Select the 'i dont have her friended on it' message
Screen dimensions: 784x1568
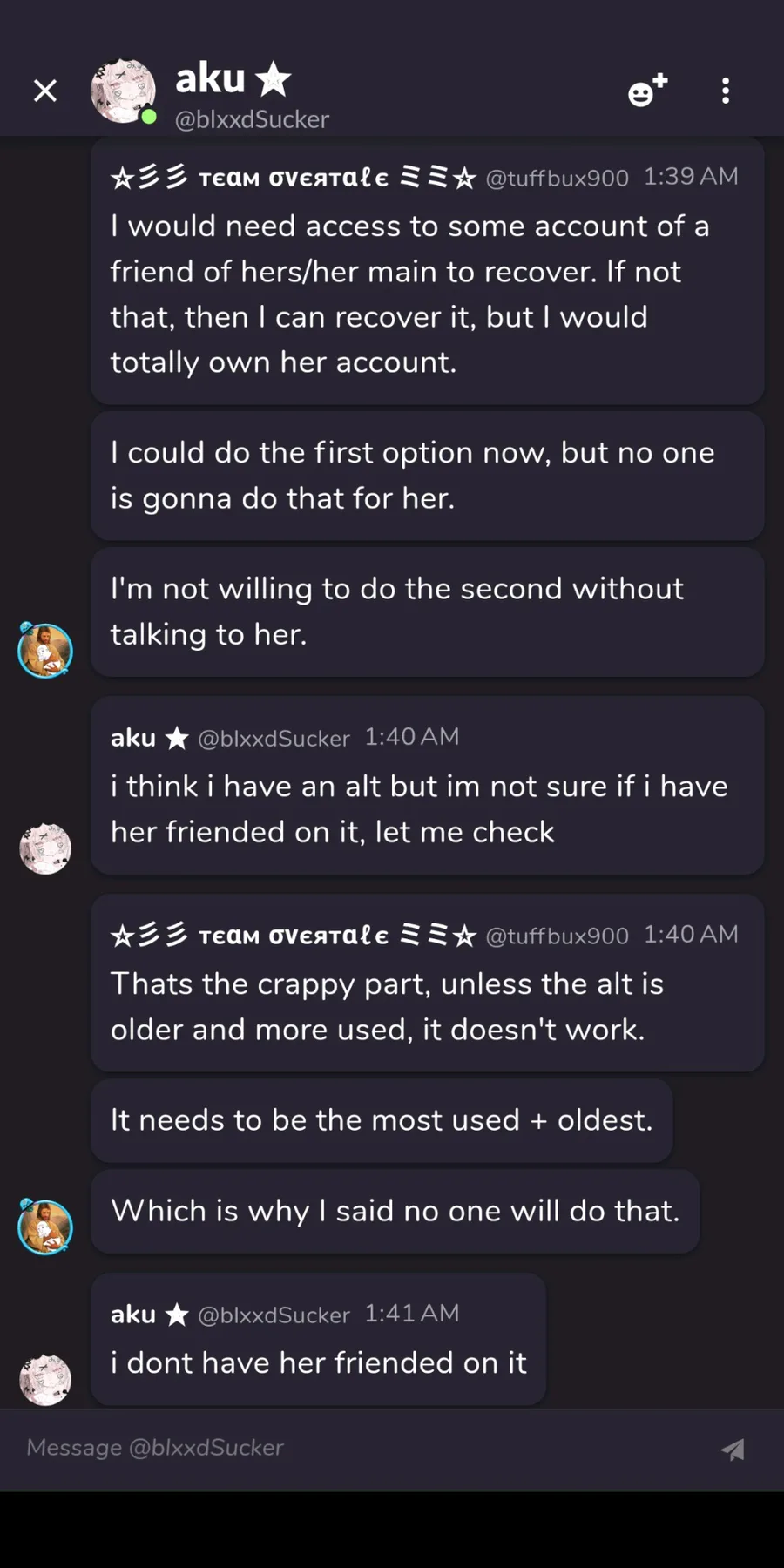pyautogui.click(x=319, y=1339)
